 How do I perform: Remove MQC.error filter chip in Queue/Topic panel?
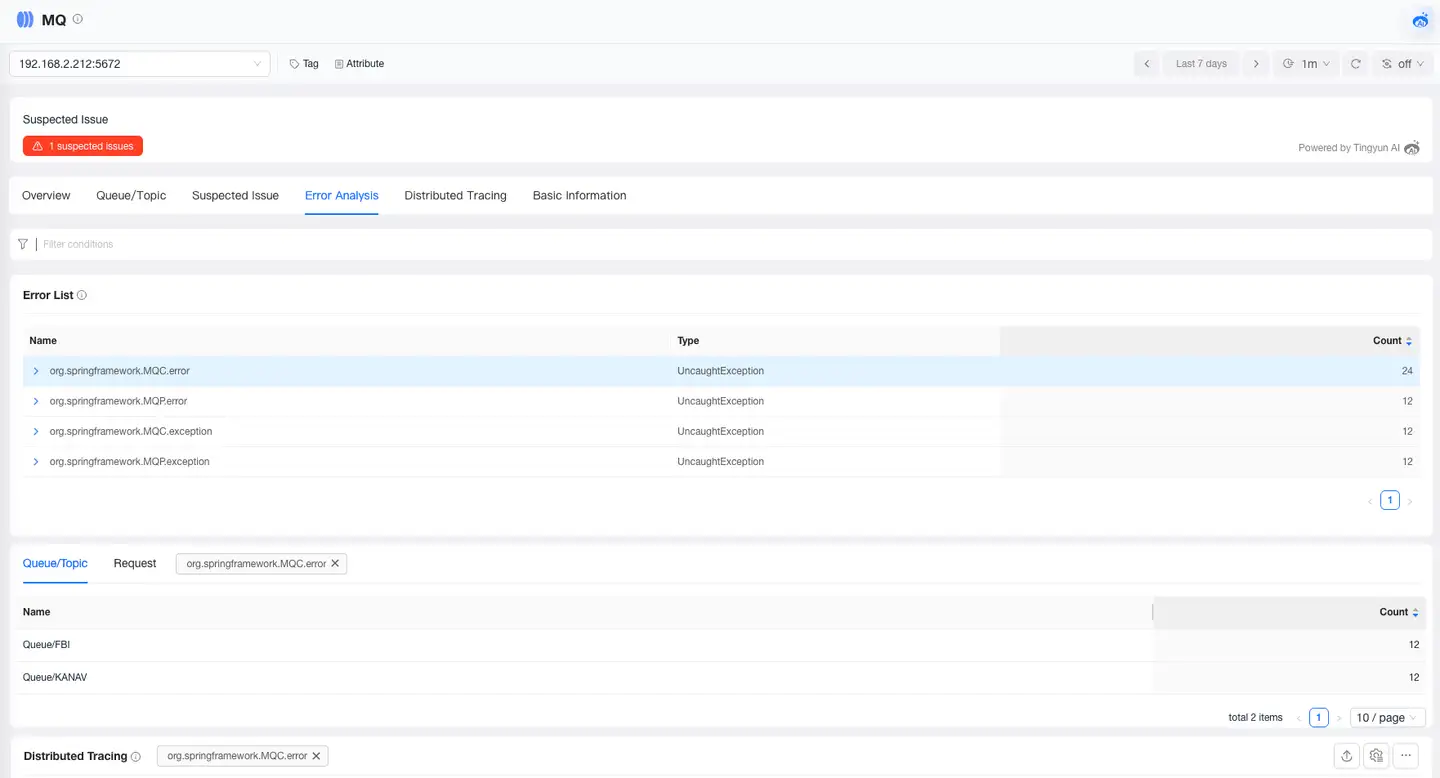click(335, 564)
